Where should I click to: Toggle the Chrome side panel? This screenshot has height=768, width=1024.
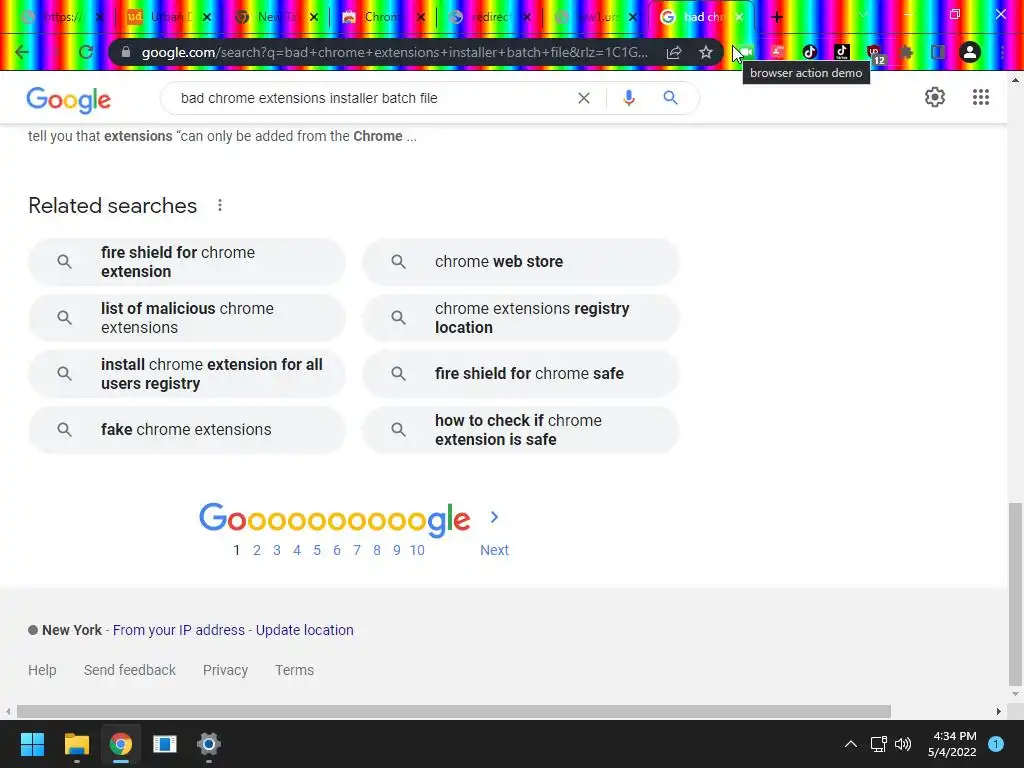938,52
